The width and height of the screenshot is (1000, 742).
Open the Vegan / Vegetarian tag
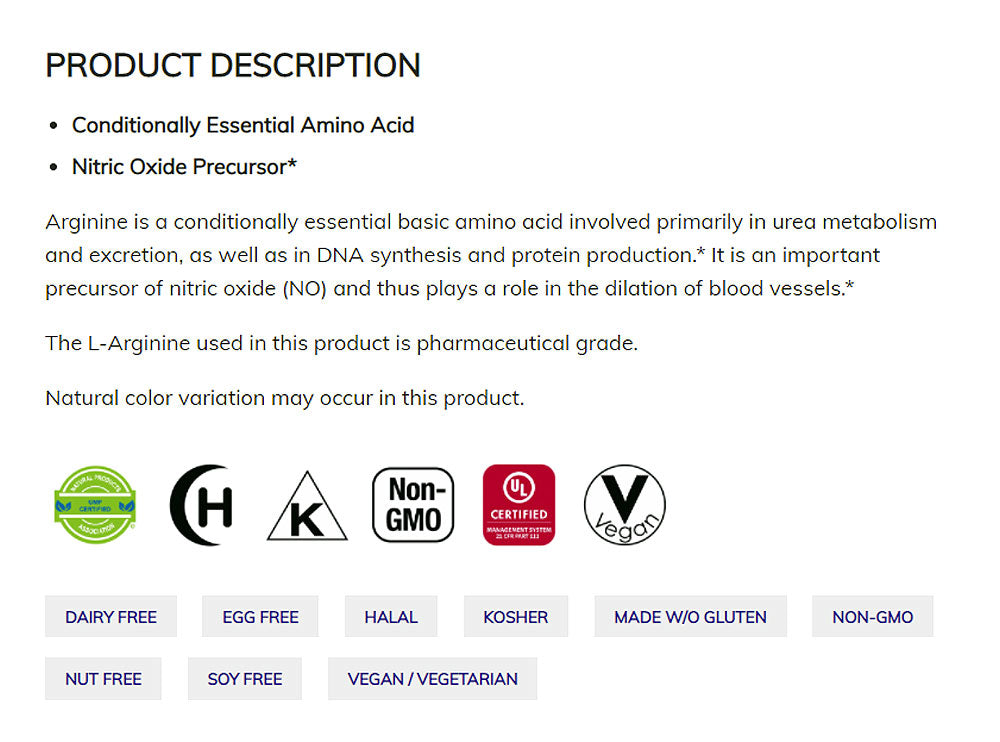[432, 679]
